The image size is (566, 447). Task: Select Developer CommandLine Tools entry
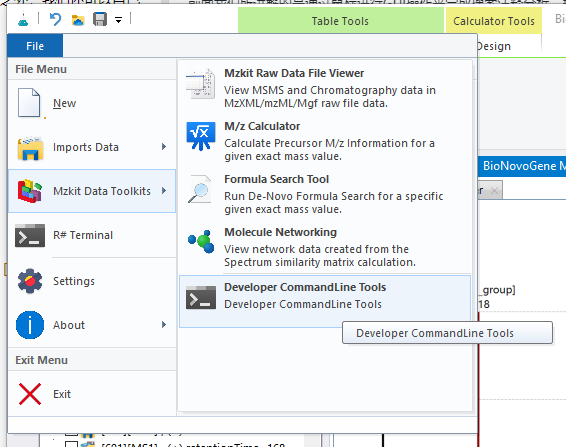(325, 301)
